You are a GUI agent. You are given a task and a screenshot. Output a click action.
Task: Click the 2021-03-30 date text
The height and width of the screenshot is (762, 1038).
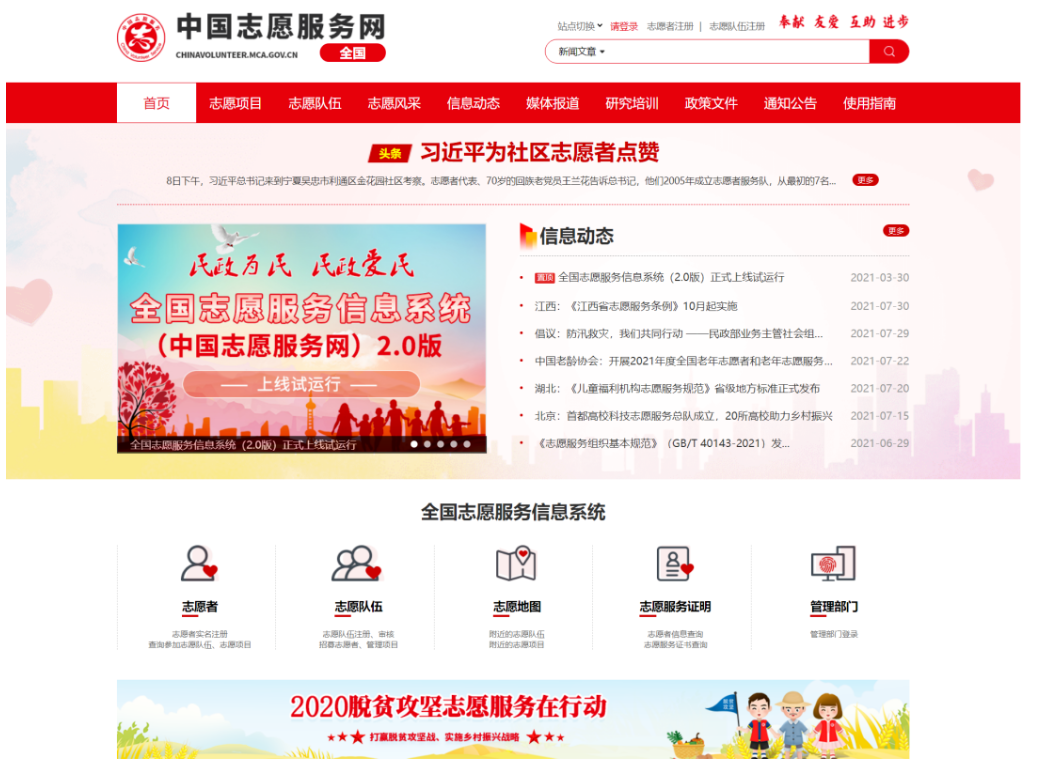[879, 277]
